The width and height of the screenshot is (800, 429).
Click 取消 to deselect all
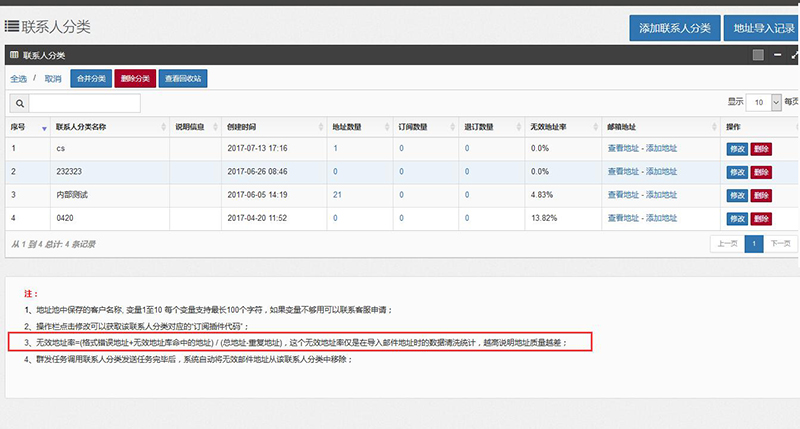(x=52, y=78)
